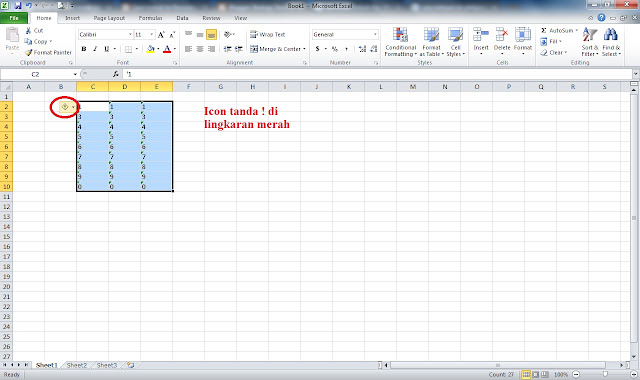Click the Cut scissors icon
This screenshot has height=380, width=640.
pos(28,31)
